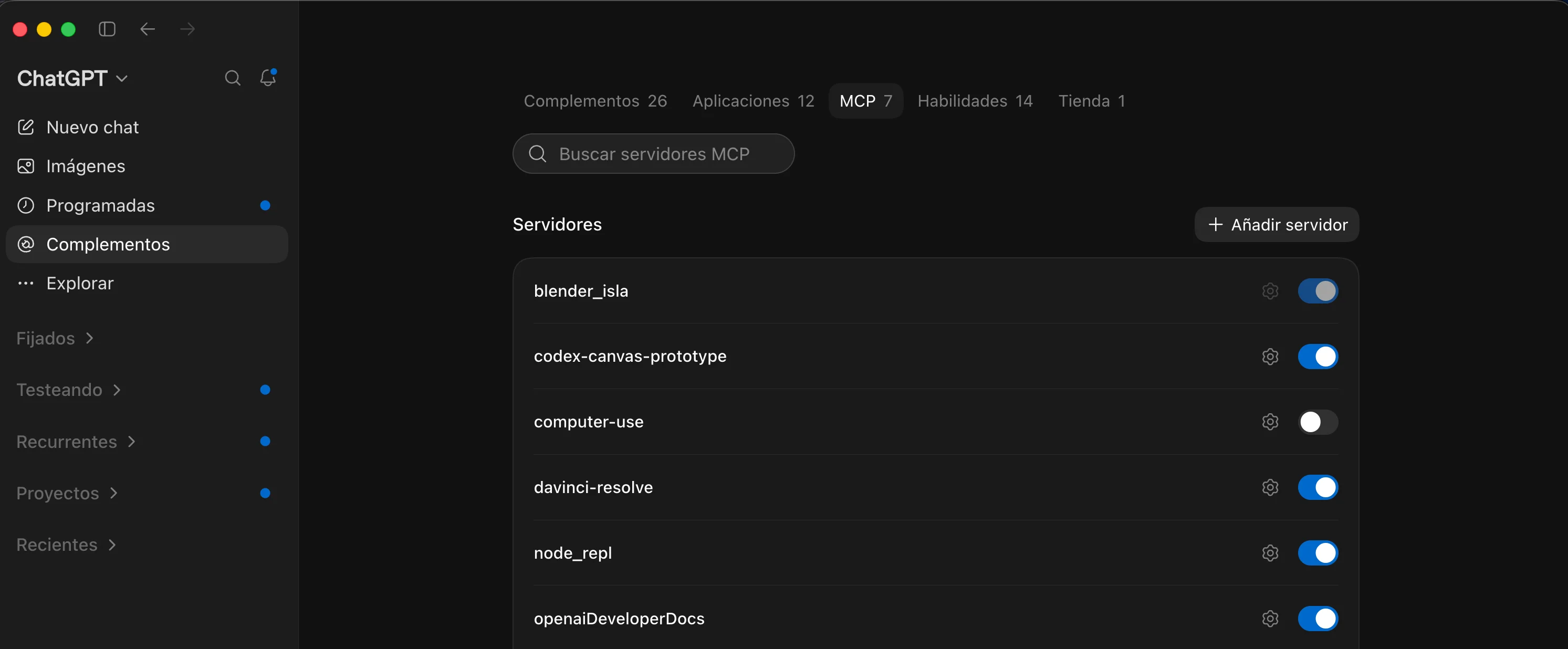Open codex-canvas-prototype settings gear
1568x649 pixels.
pos(1270,356)
